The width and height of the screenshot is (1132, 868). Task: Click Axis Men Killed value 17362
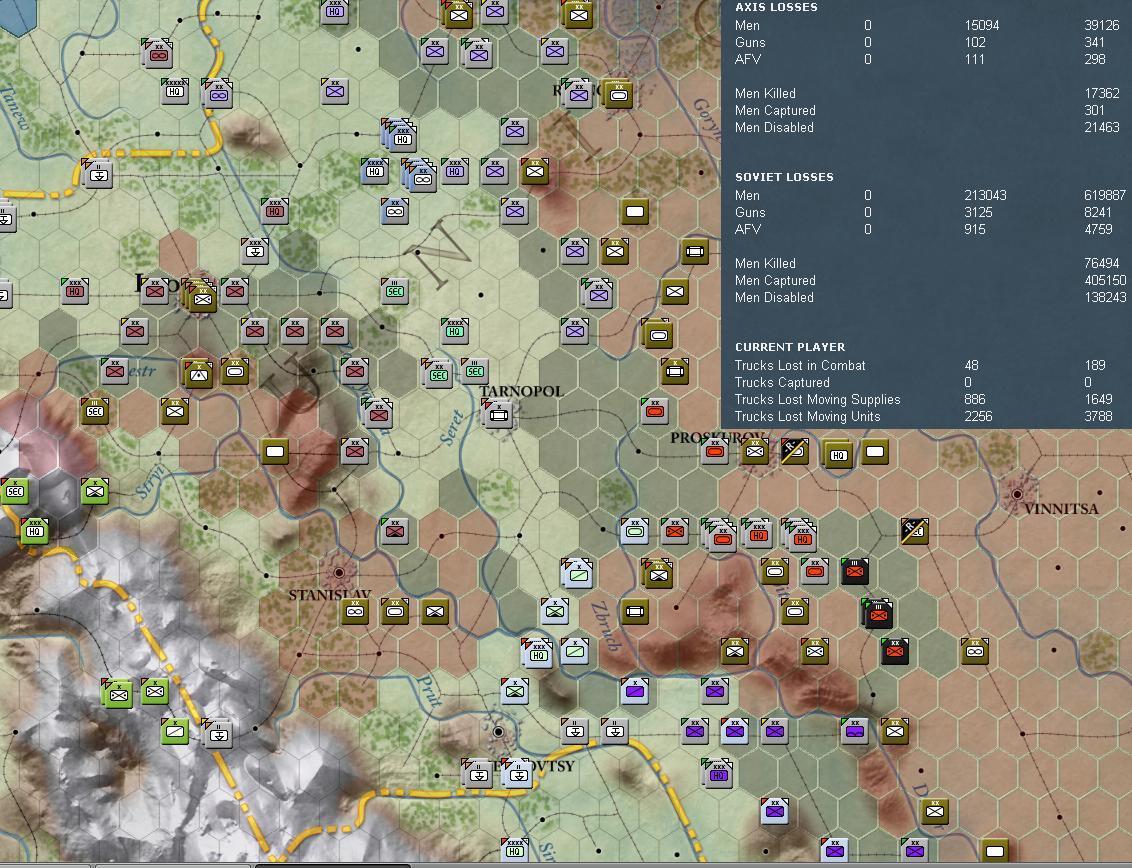[1102, 93]
